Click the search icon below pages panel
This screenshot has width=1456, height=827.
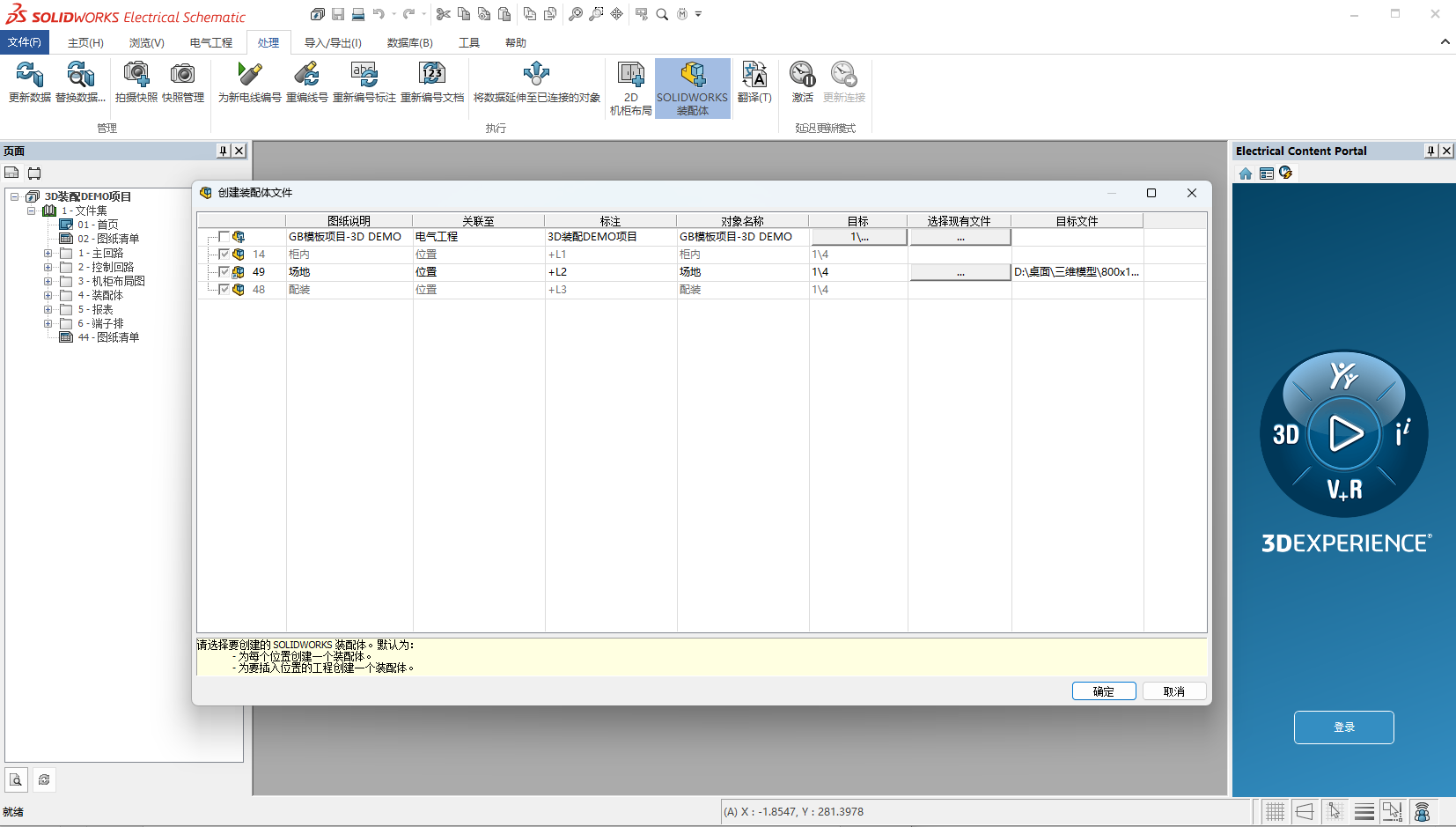pos(16,779)
